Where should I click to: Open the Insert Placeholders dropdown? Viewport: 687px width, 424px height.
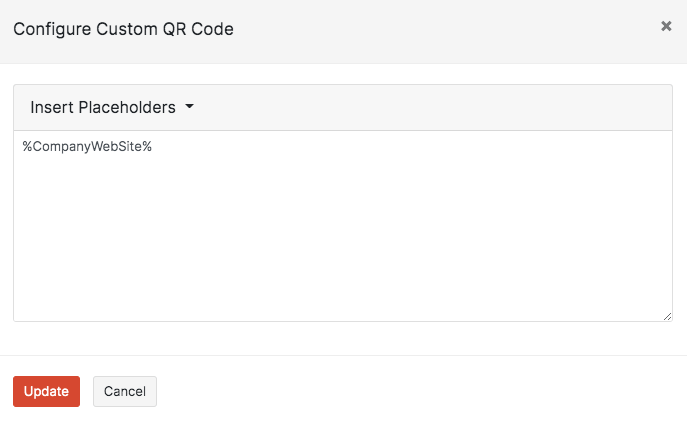coord(111,107)
